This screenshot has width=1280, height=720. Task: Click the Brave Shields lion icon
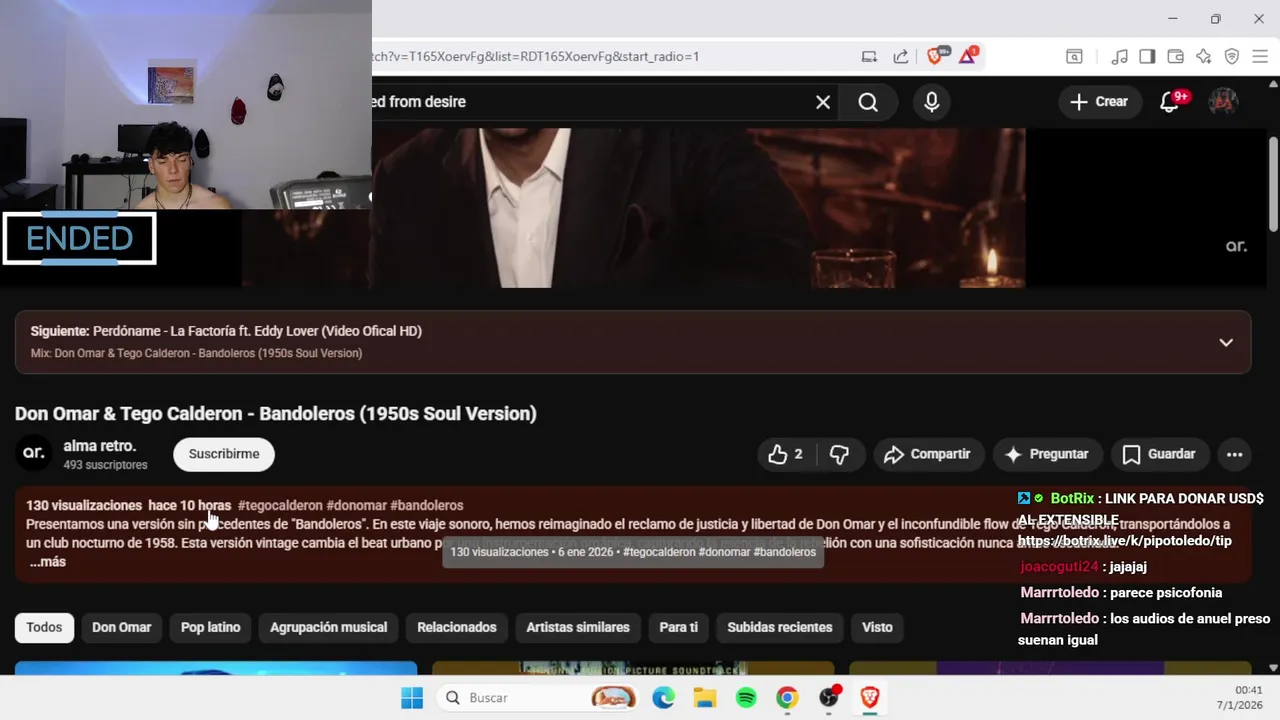[935, 56]
